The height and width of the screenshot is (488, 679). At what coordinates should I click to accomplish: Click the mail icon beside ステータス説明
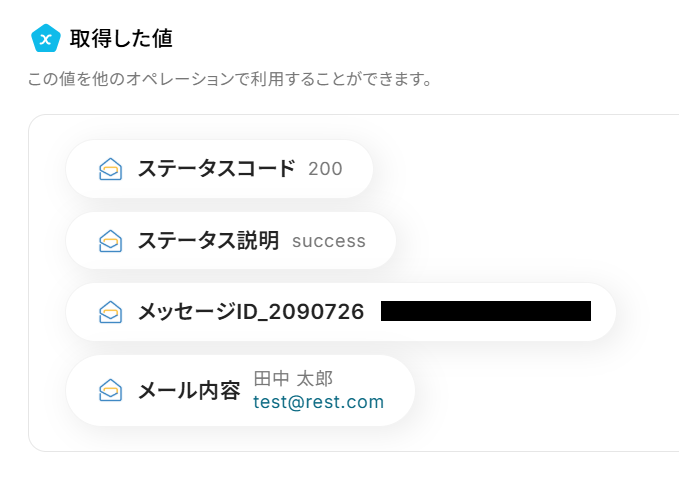point(111,241)
